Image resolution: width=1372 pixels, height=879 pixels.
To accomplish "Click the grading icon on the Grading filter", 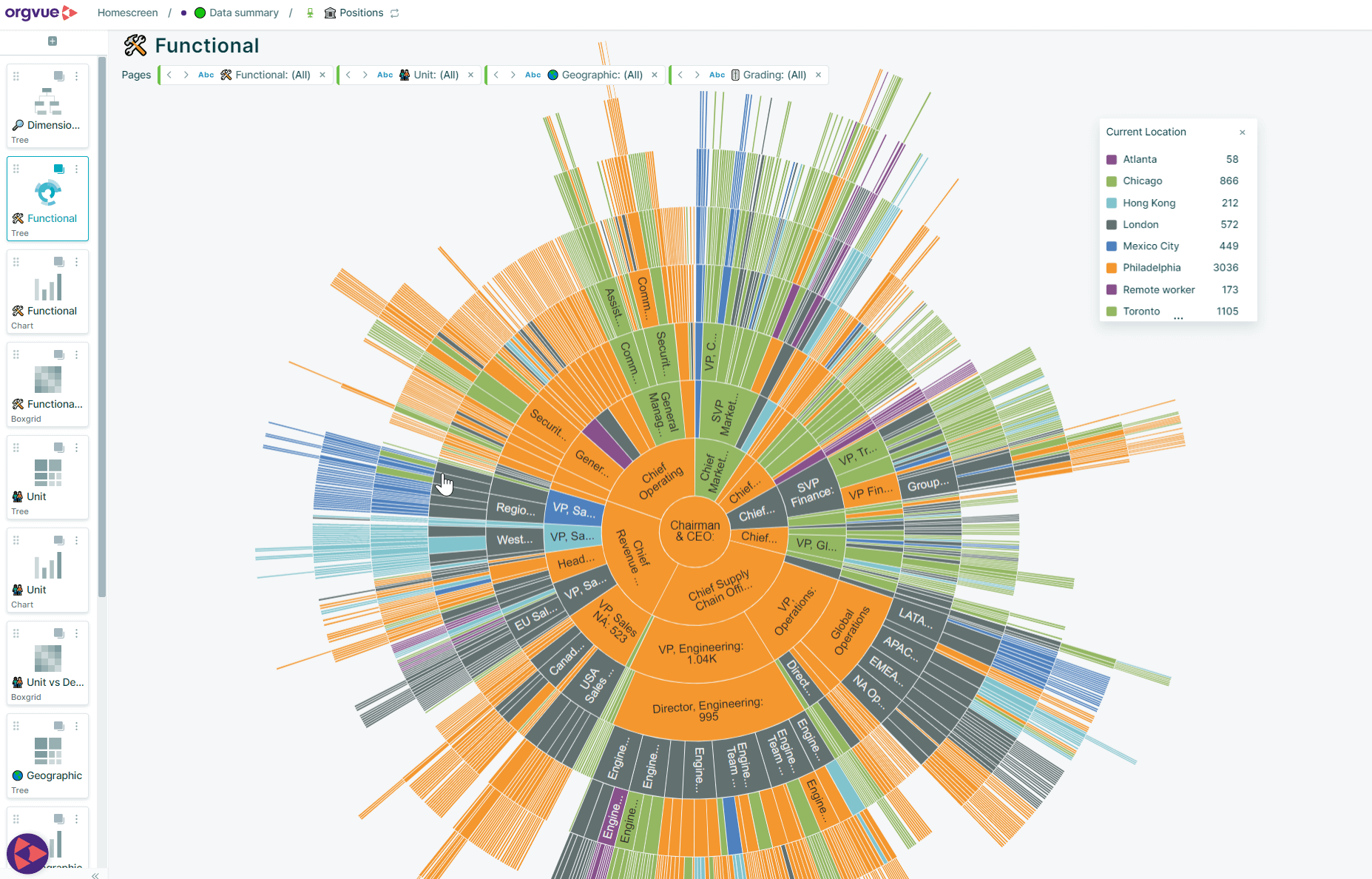I will pyautogui.click(x=734, y=74).
